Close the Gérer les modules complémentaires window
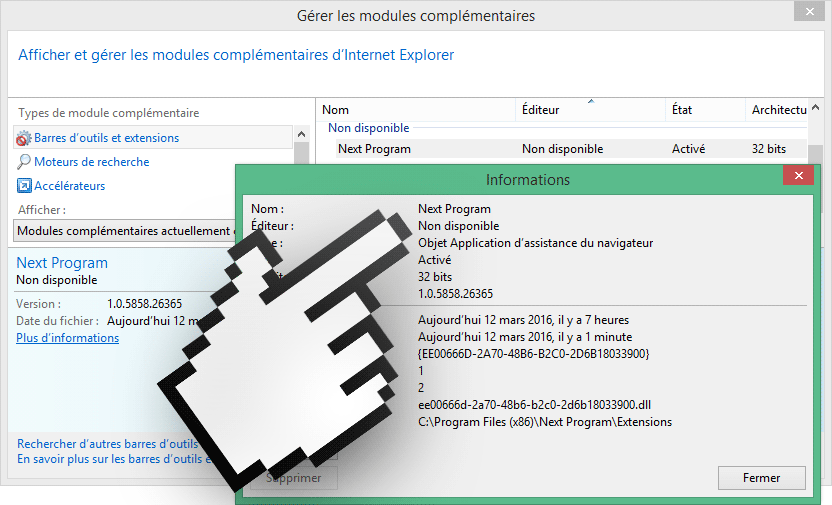The width and height of the screenshot is (832, 505). click(x=809, y=11)
